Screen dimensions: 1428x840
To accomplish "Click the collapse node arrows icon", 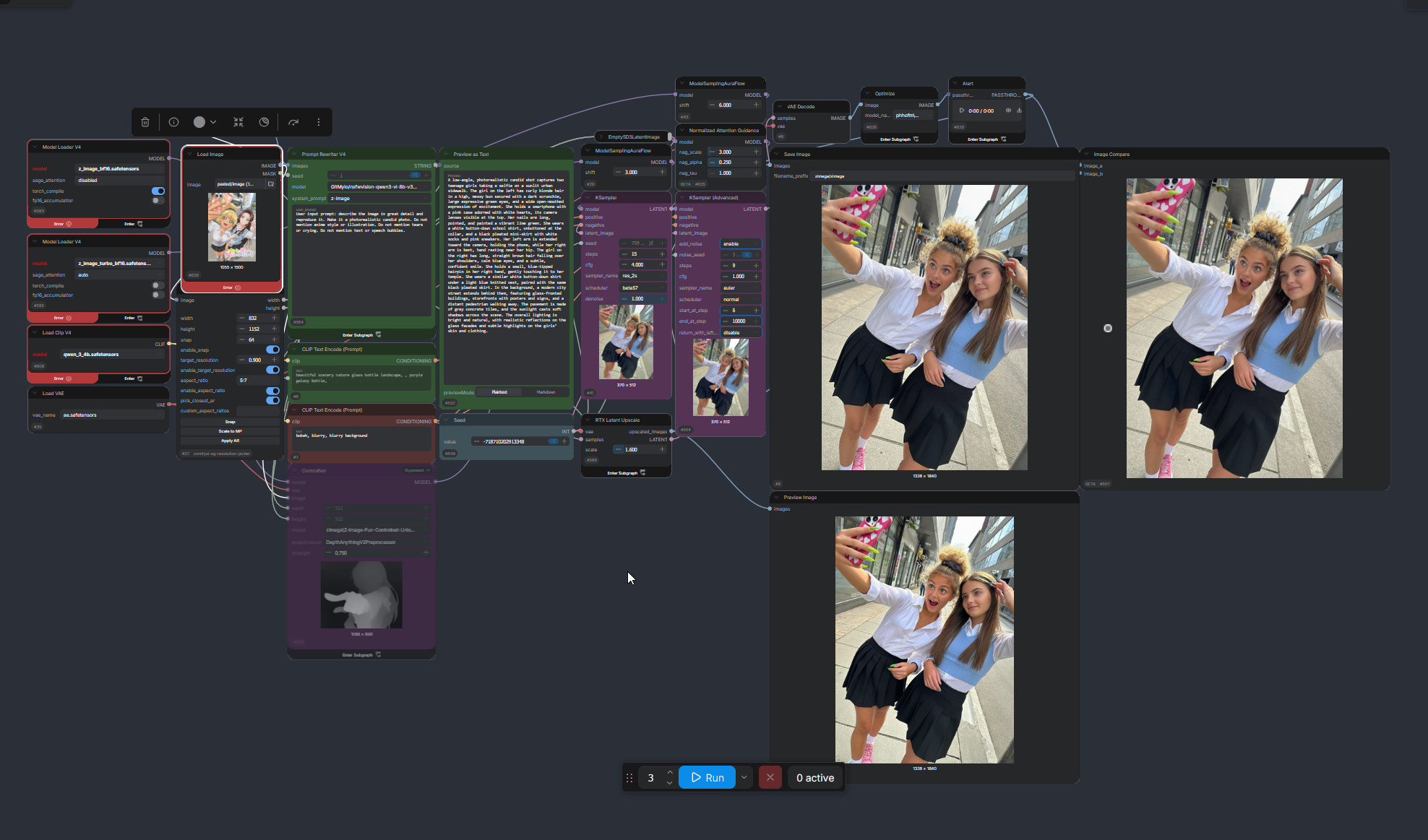I will (x=238, y=122).
